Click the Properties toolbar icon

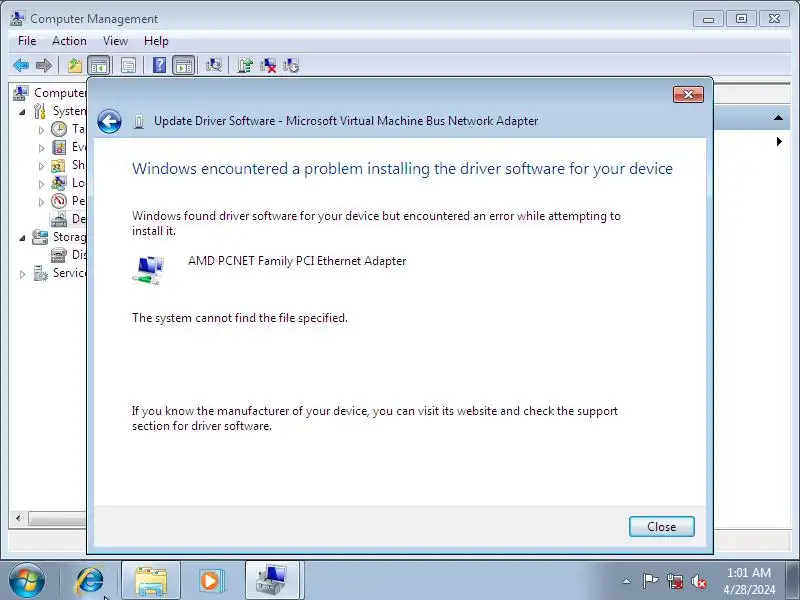(128, 65)
